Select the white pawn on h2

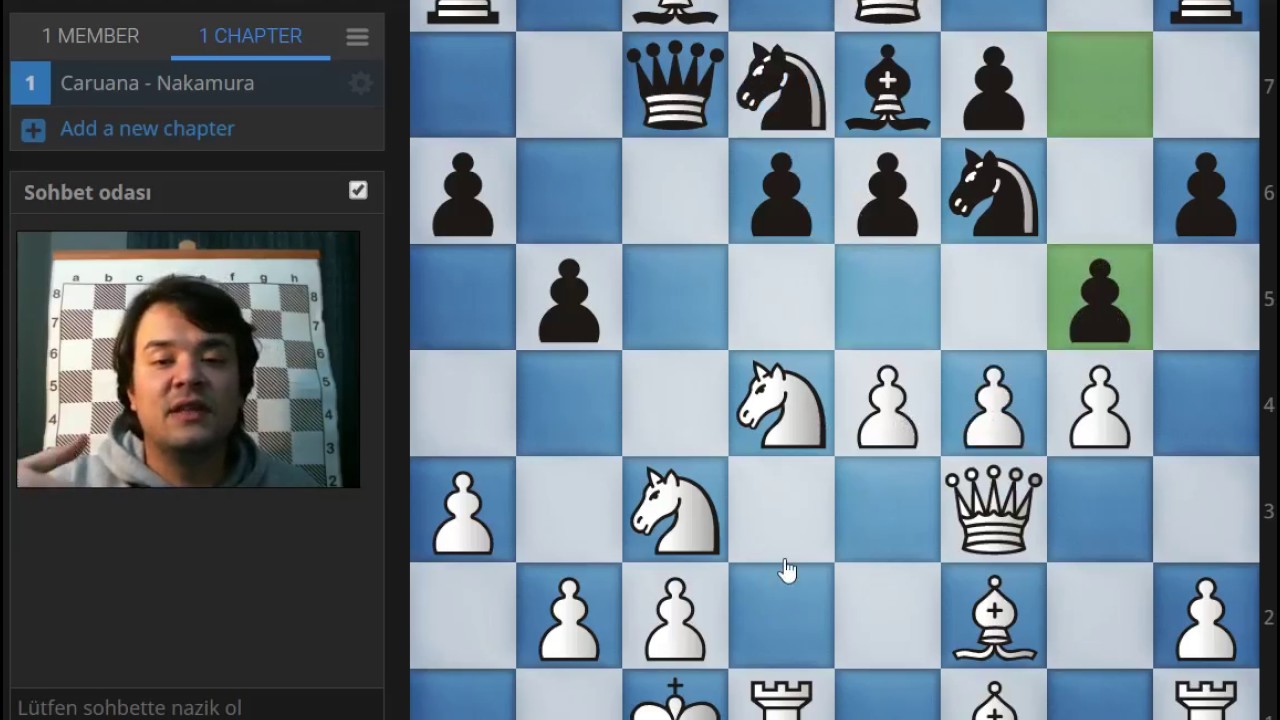pyautogui.click(x=1205, y=617)
